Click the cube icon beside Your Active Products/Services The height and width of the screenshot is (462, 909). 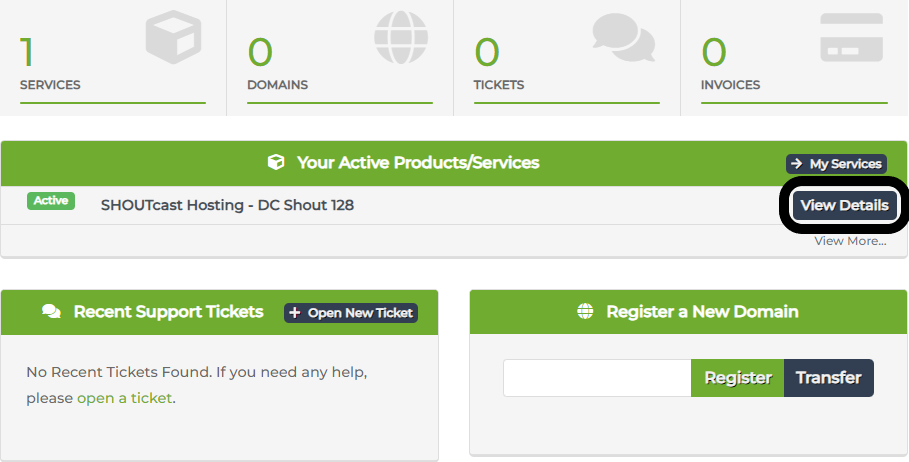(276, 162)
